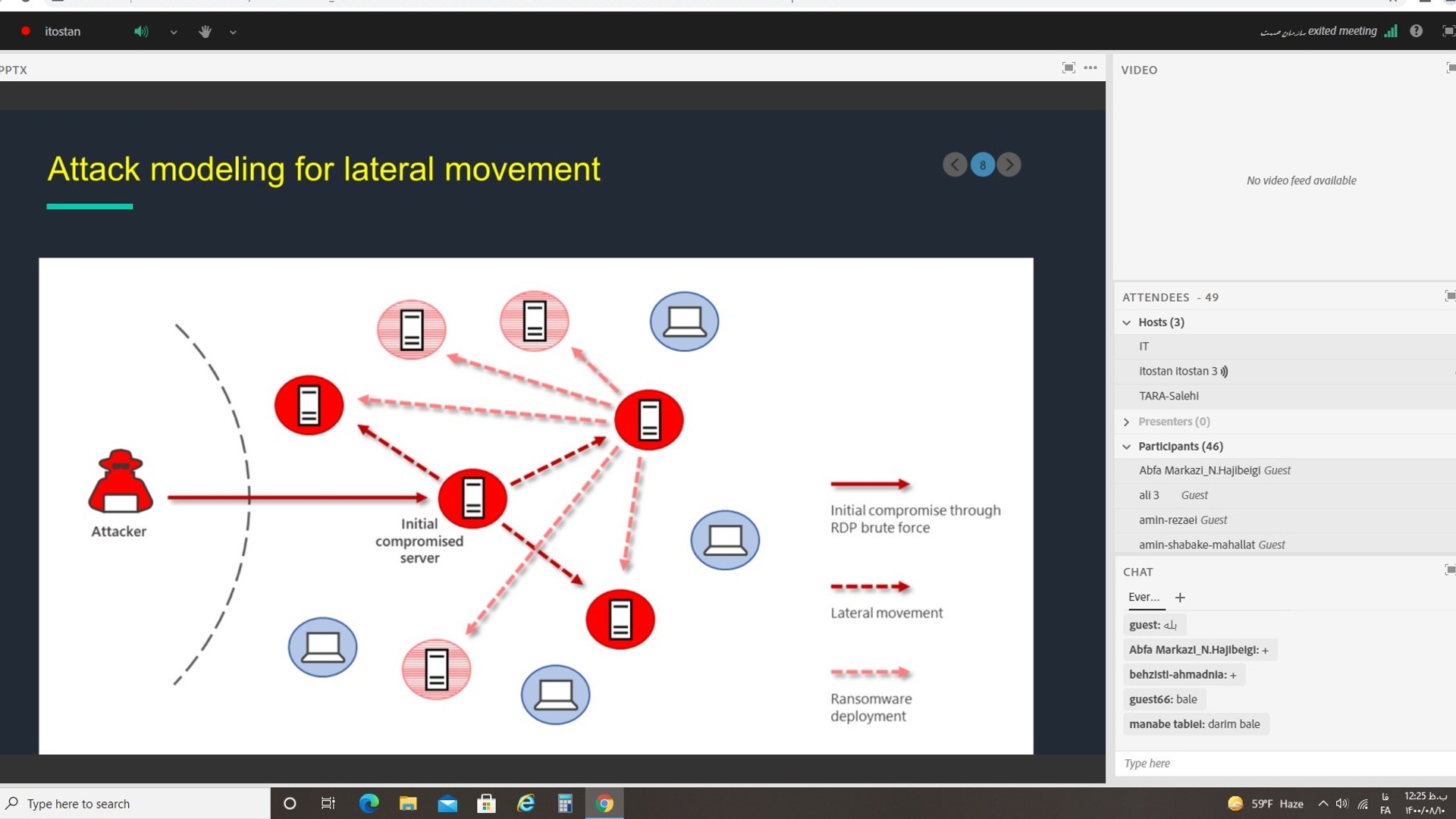Collapse the Participants (46) group
The image size is (1456, 819).
[x=1127, y=447]
